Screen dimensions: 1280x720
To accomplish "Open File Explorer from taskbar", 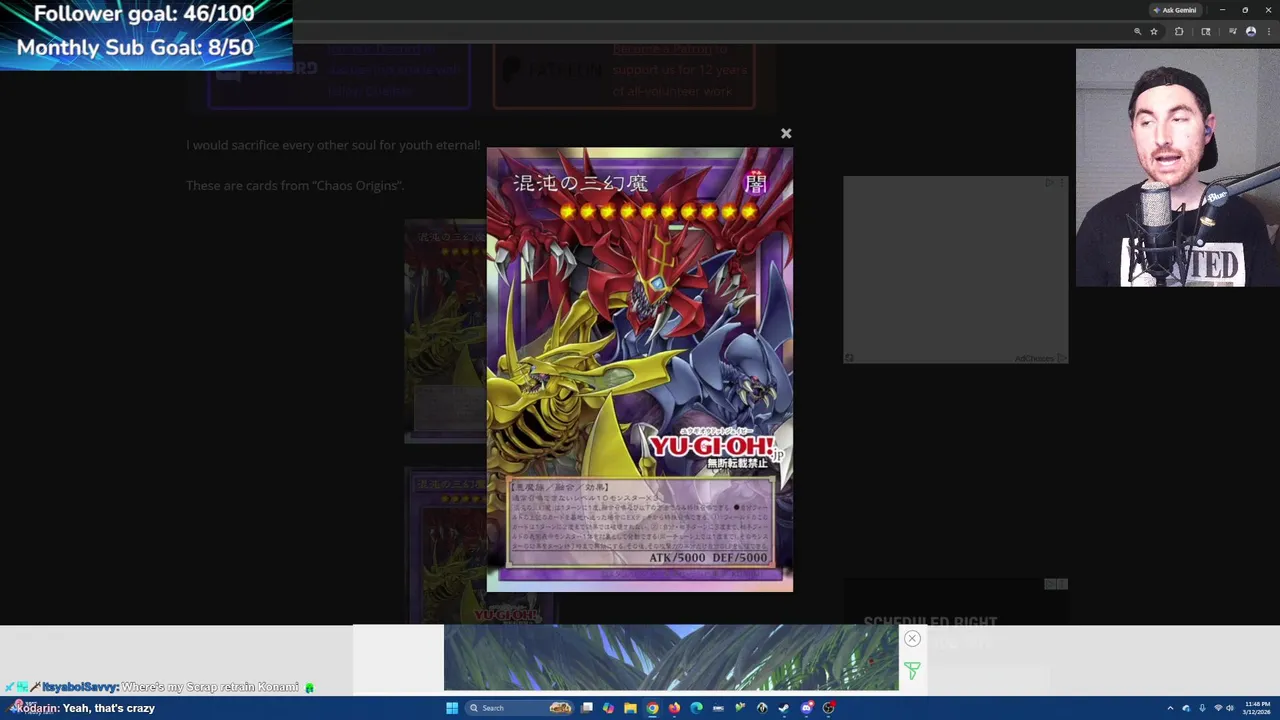I will tap(630, 708).
